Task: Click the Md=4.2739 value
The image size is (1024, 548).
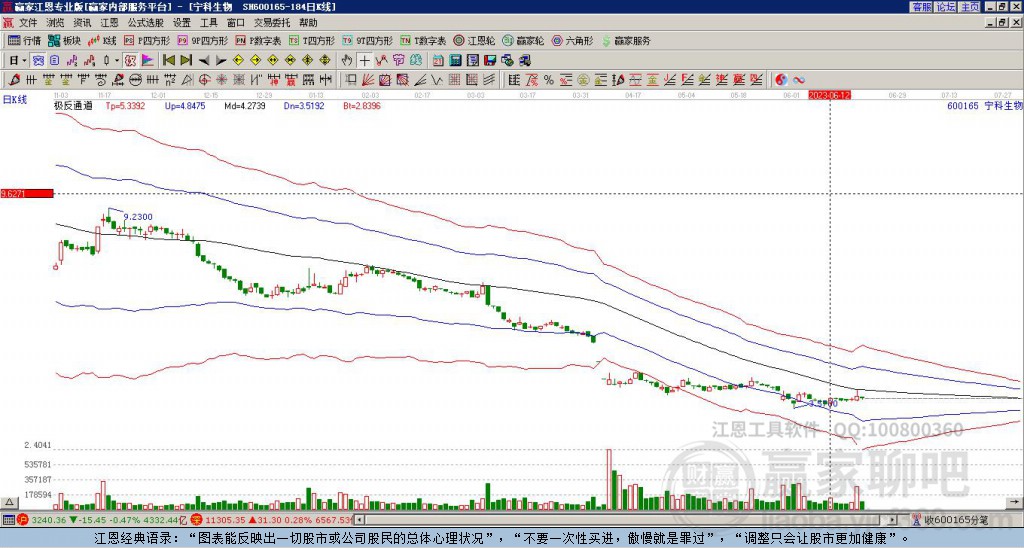Action: tap(244, 106)
